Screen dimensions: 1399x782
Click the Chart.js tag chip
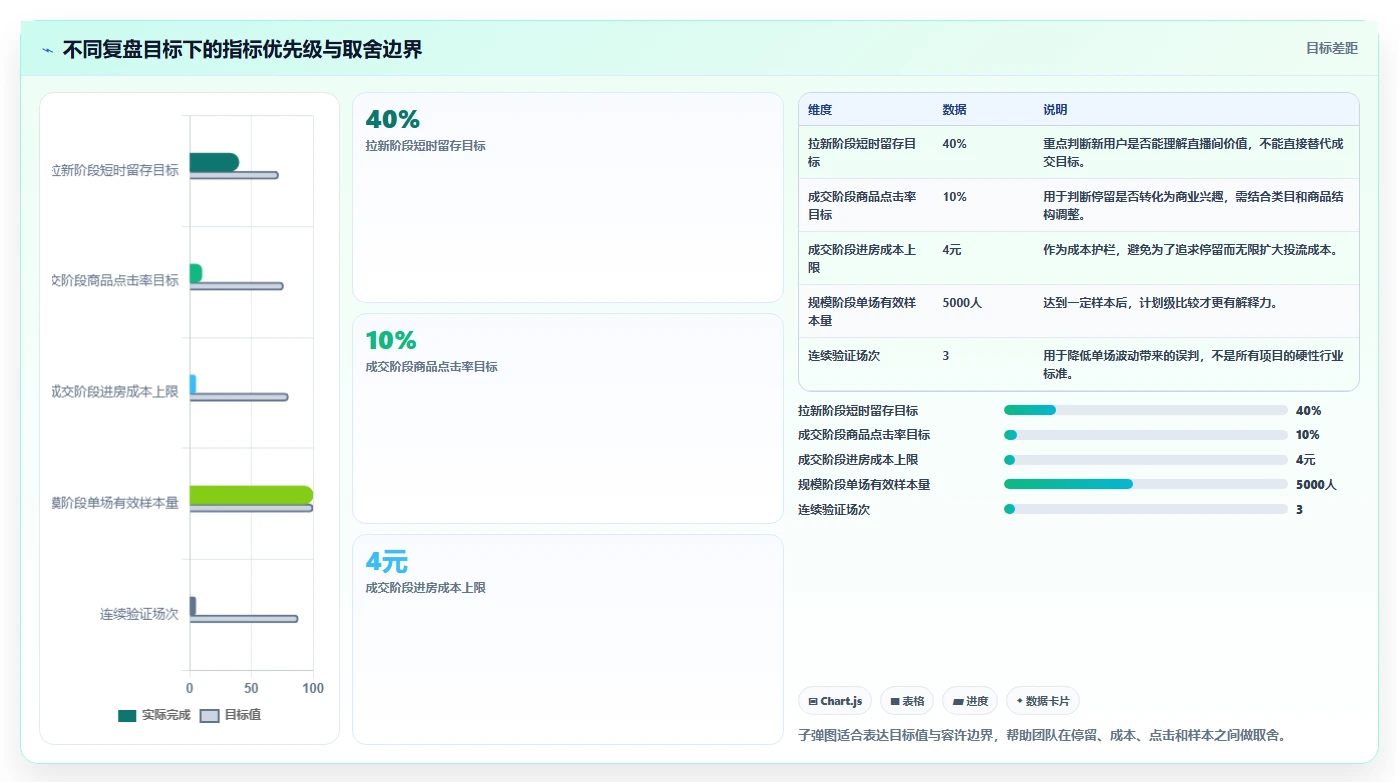pos(835,701)
